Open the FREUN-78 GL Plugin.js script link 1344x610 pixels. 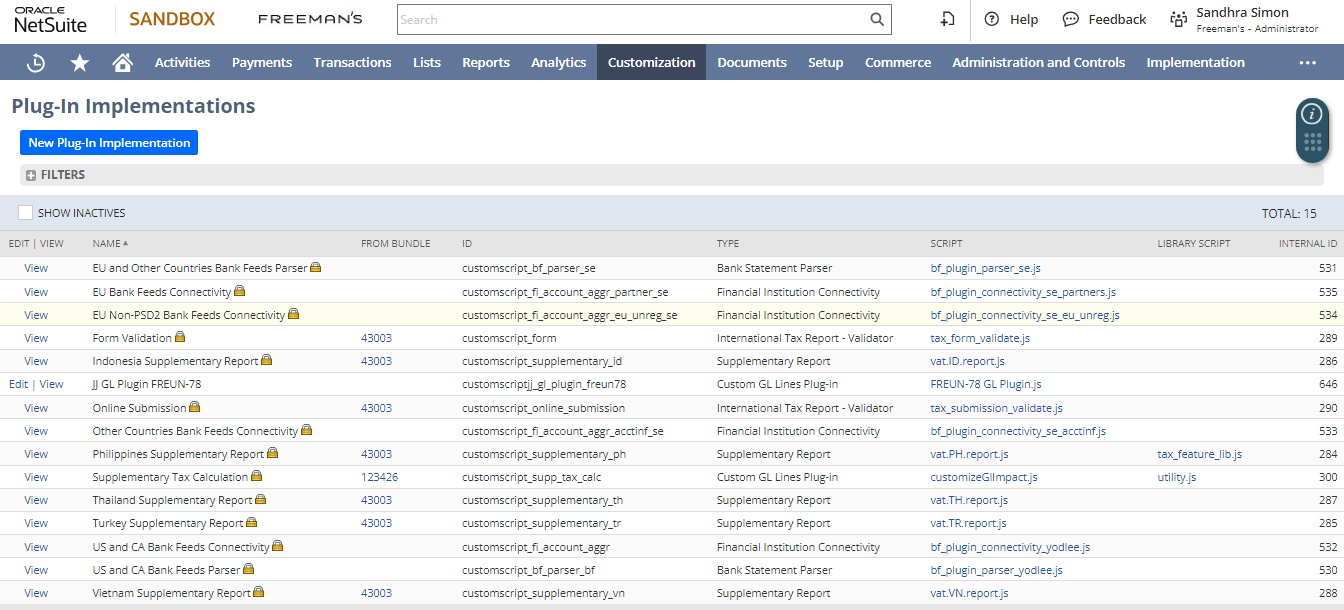tap(985, 384)
